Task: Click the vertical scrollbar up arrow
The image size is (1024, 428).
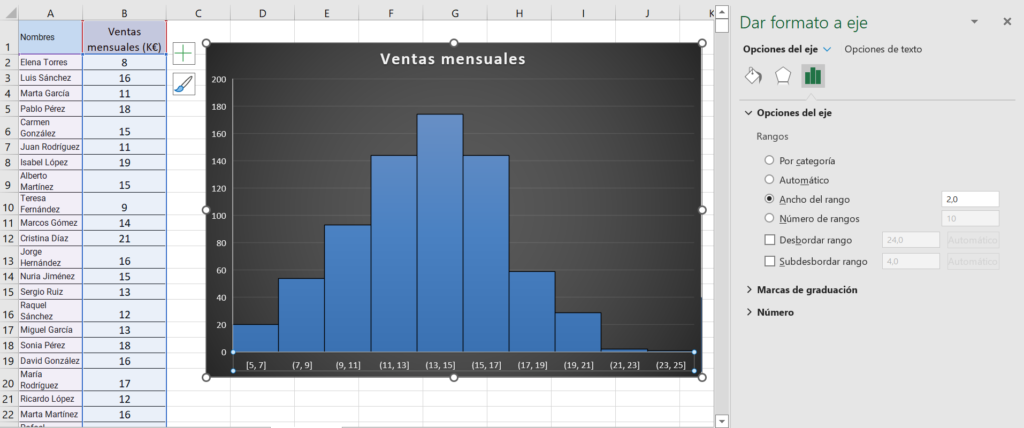Action: point(722,12)
